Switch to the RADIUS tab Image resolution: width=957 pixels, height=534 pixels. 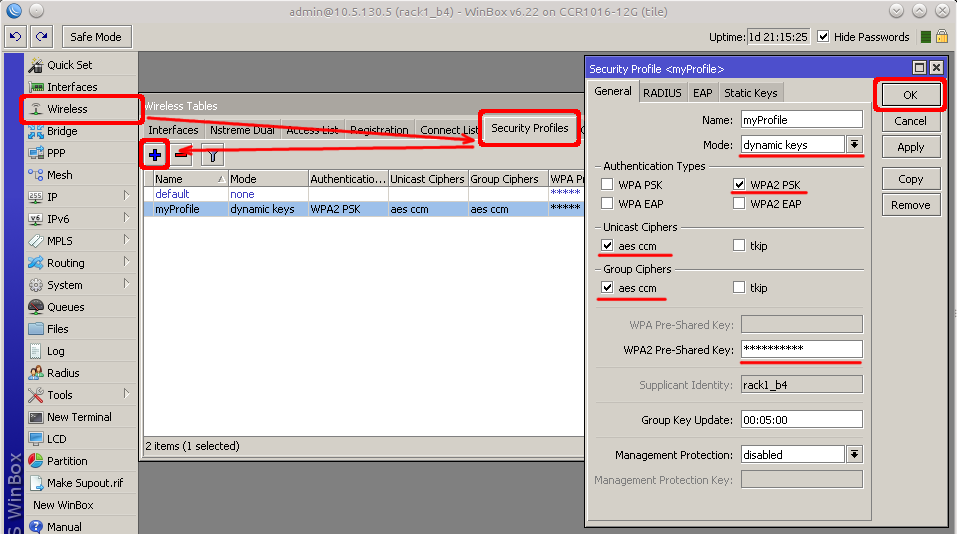[662, 93]
